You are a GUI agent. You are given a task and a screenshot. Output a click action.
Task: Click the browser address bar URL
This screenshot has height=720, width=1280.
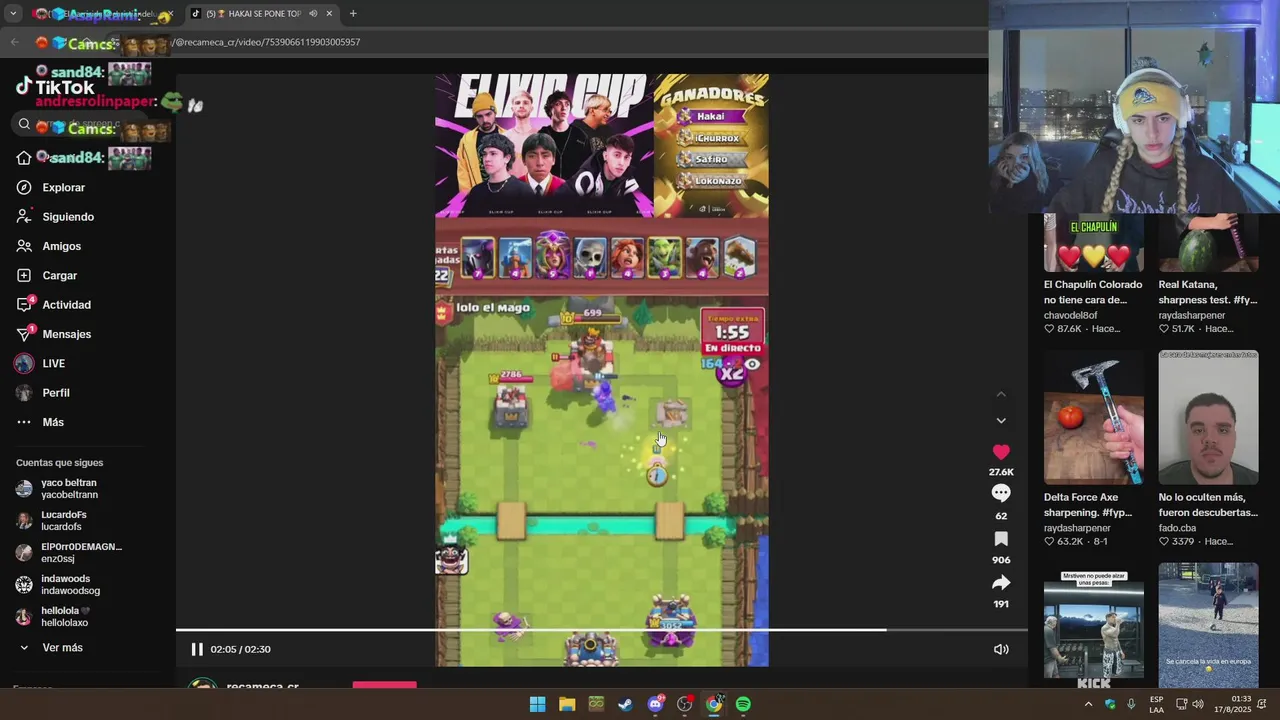tap(265, 42)
